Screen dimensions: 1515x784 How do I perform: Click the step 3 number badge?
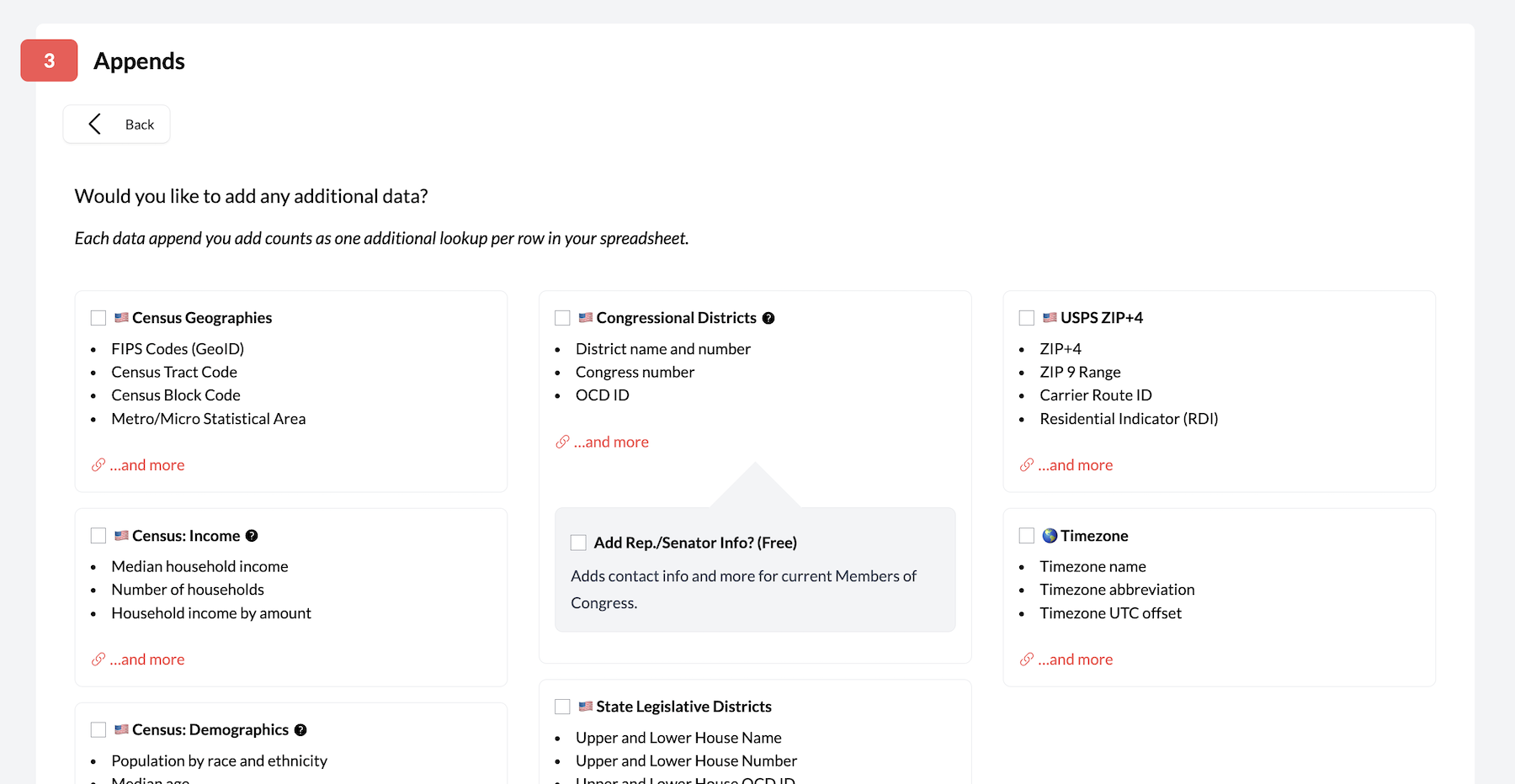point(50,61)
